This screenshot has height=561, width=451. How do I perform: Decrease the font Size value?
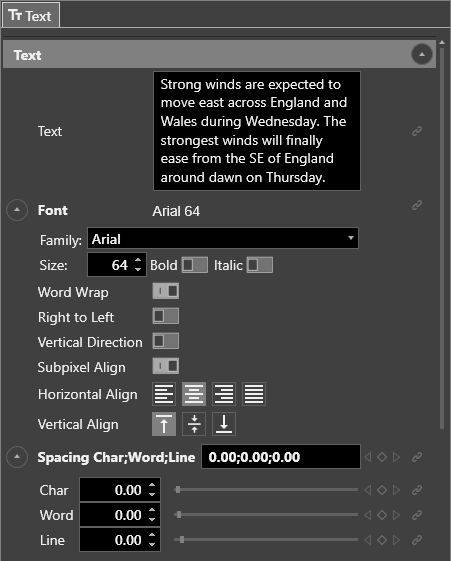point(138,269)
